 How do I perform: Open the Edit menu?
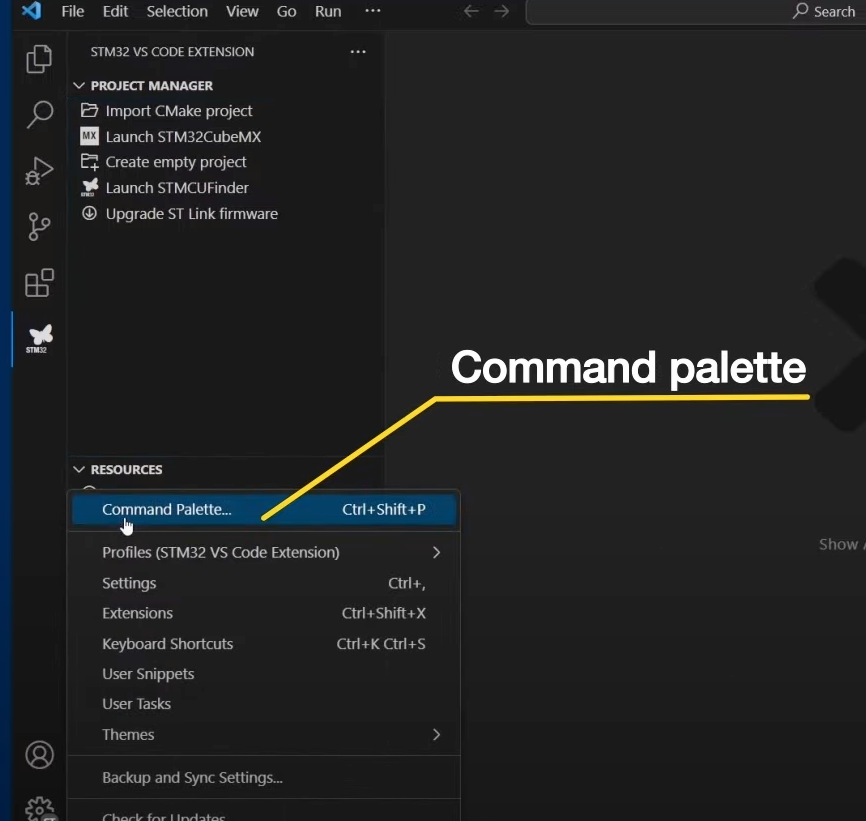[x=115, y=11]
